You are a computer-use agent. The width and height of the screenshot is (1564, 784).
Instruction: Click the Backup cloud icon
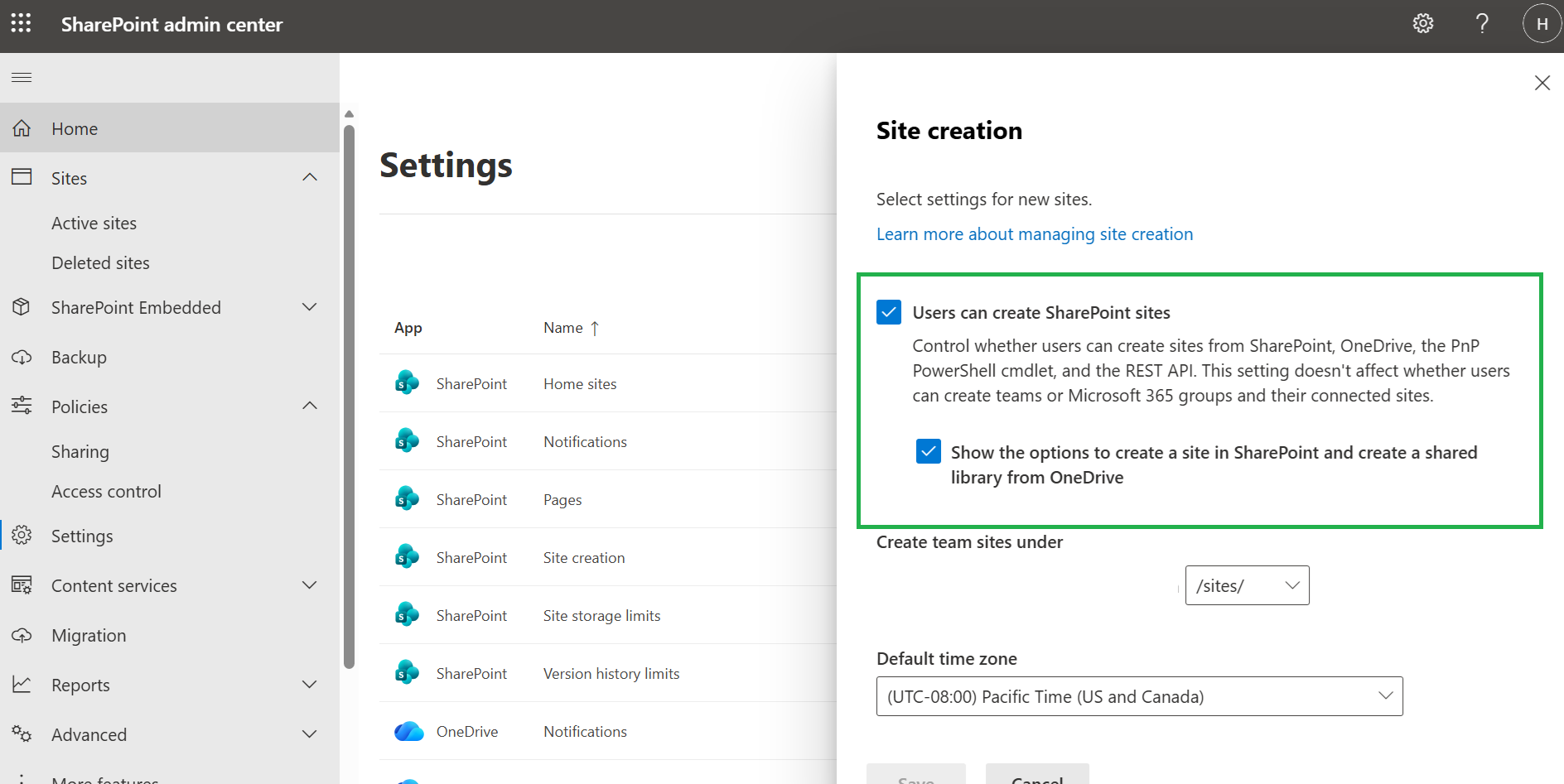pos(22,357)
